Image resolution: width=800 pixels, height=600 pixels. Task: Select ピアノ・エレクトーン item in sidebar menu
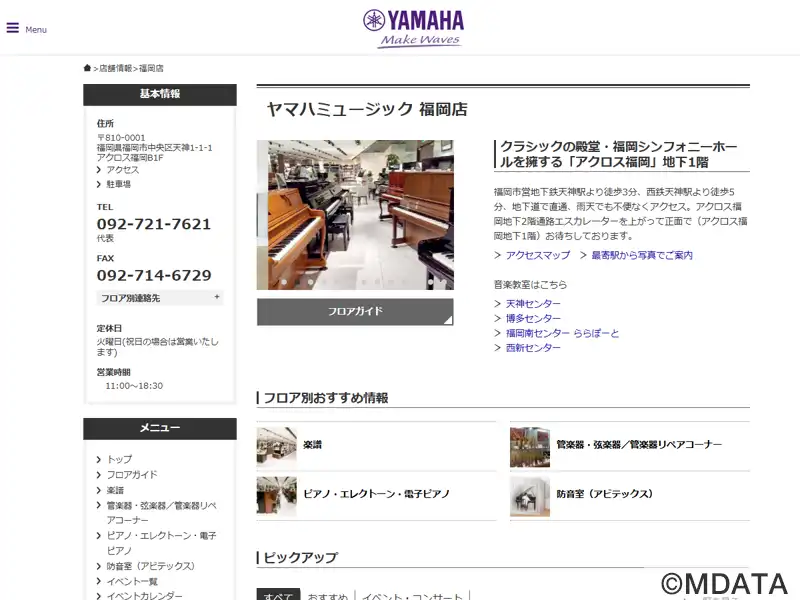pyautogui.click(x=161, y=543)
